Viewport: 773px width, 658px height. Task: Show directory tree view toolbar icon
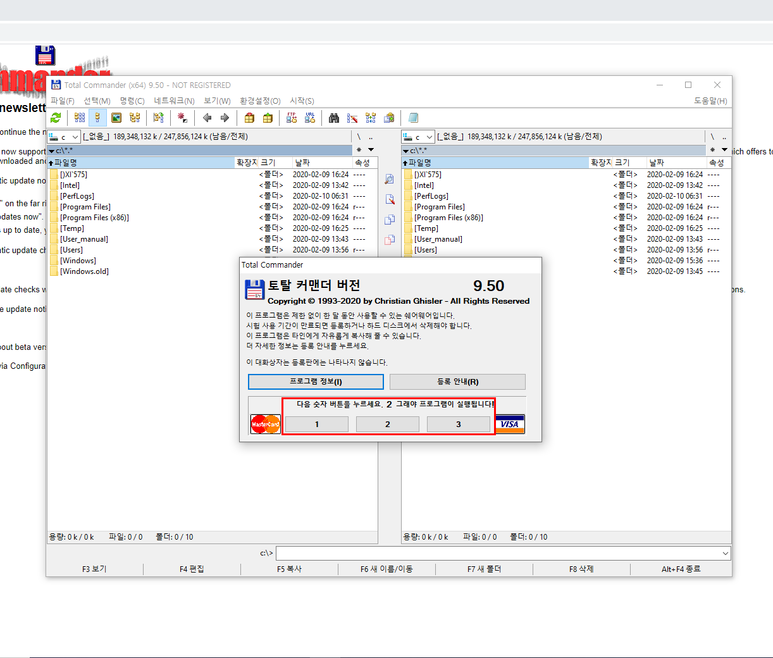tap(135, 118)
